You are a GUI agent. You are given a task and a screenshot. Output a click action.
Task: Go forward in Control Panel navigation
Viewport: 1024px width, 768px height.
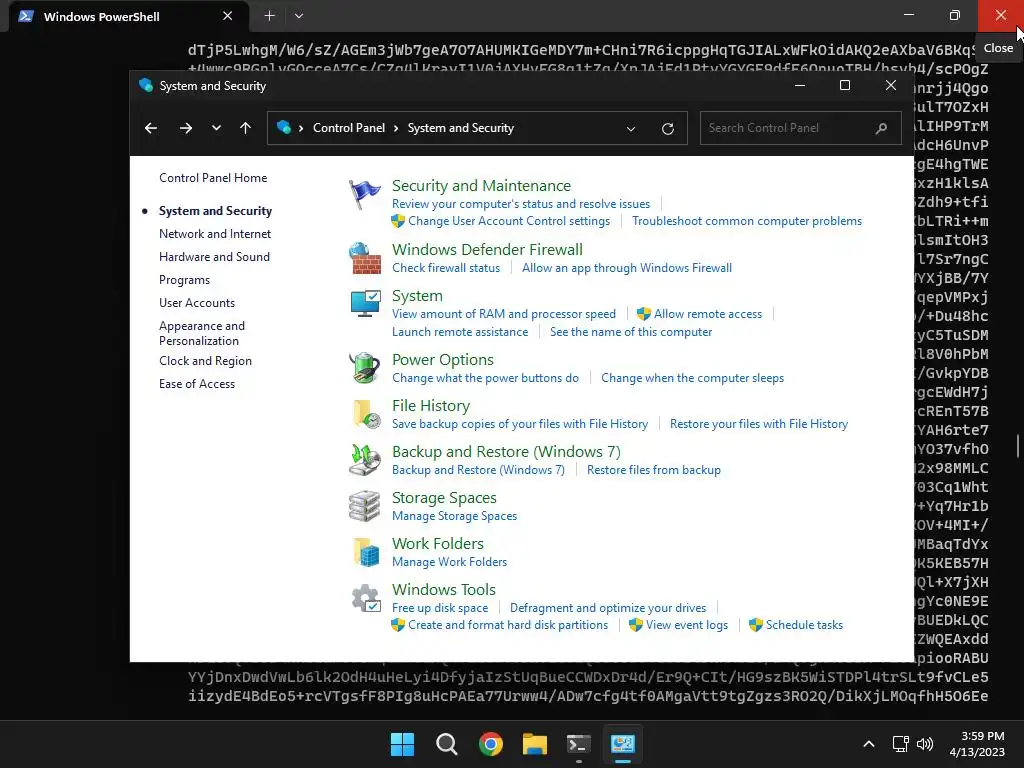(186, 128)
